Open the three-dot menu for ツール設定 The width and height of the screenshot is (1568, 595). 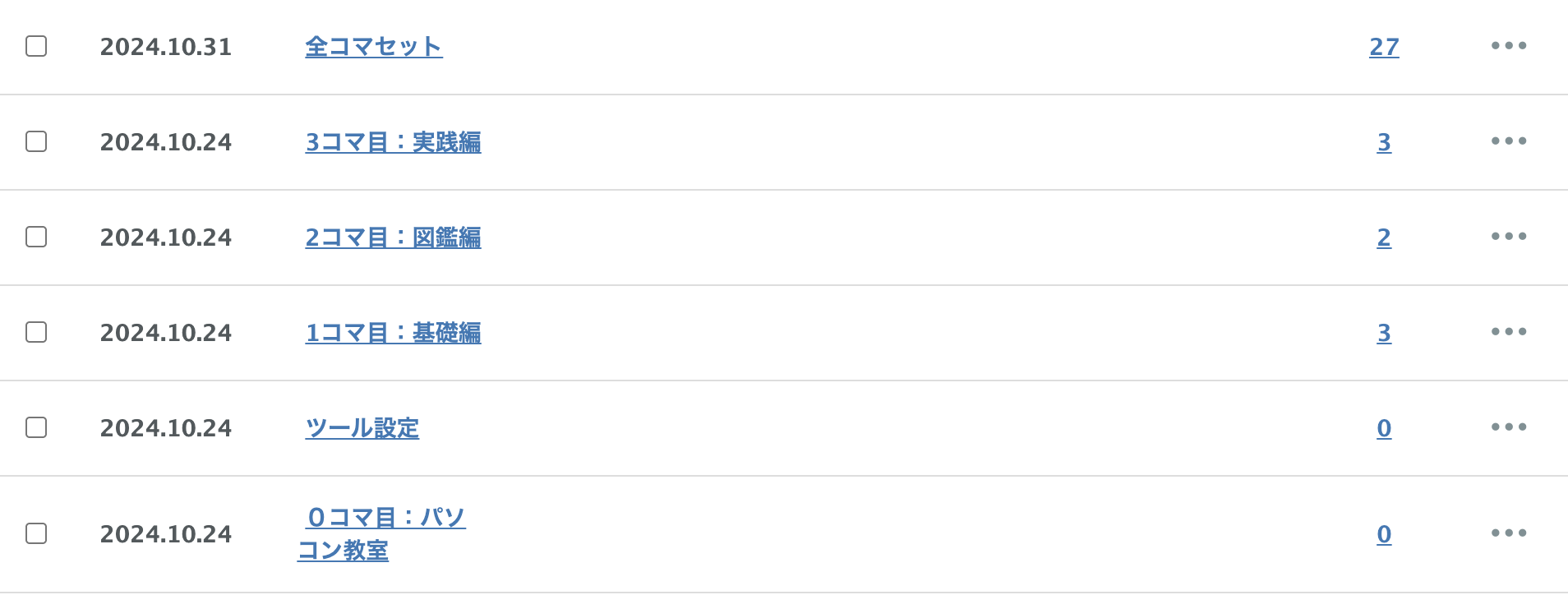click(x=1508, y=427)
